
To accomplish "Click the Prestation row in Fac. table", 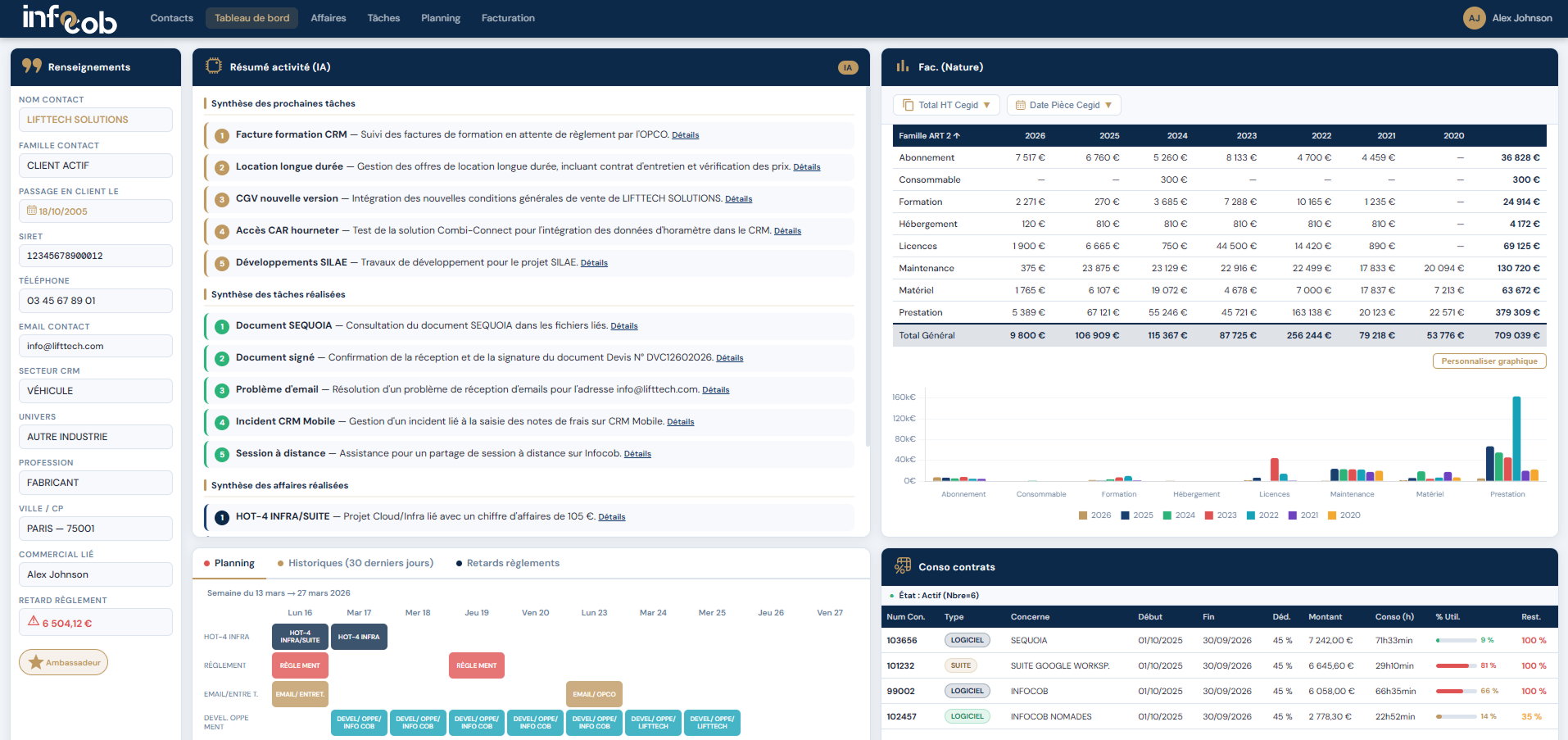I will coord(1219,312).
